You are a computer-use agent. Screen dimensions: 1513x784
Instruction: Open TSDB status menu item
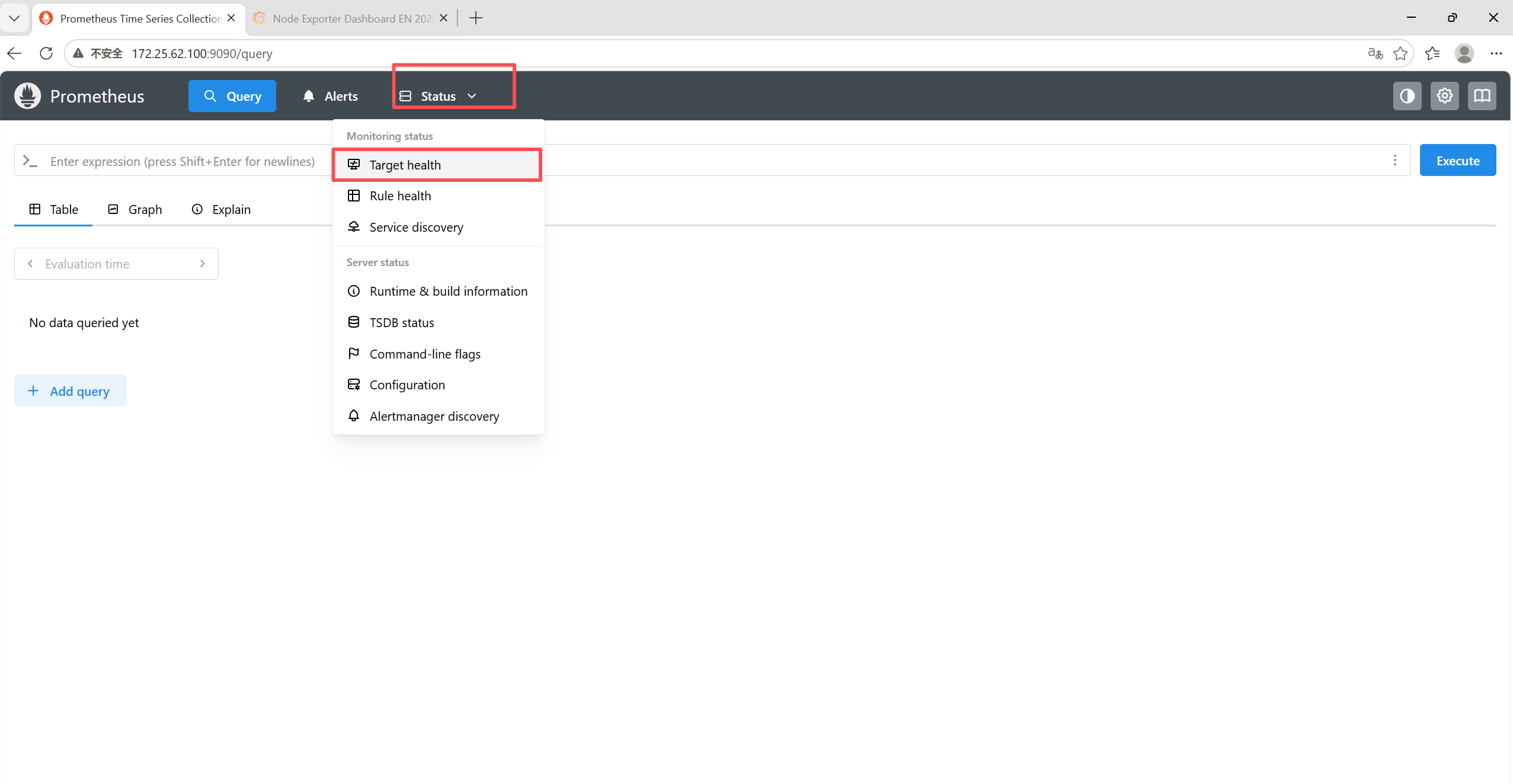pos(437,322)
